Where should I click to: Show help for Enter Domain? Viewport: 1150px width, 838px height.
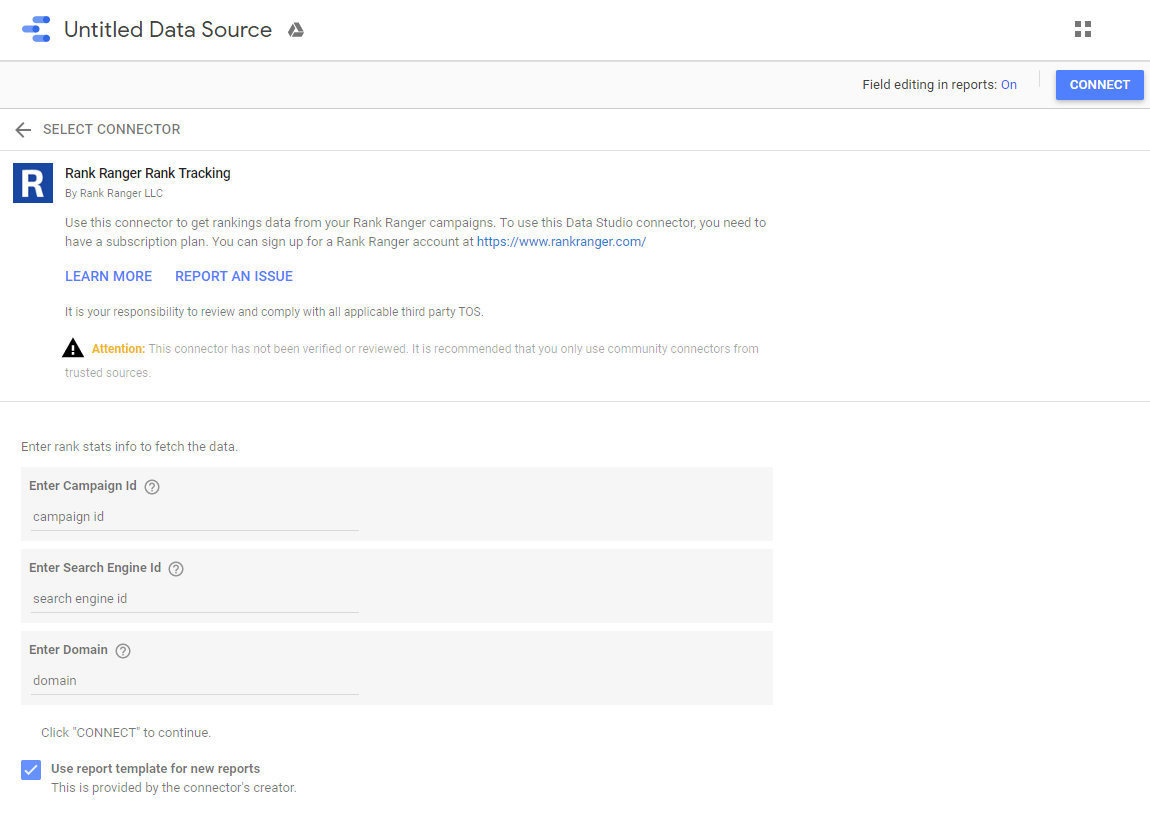pyautogui.click(x=123, y=651)
